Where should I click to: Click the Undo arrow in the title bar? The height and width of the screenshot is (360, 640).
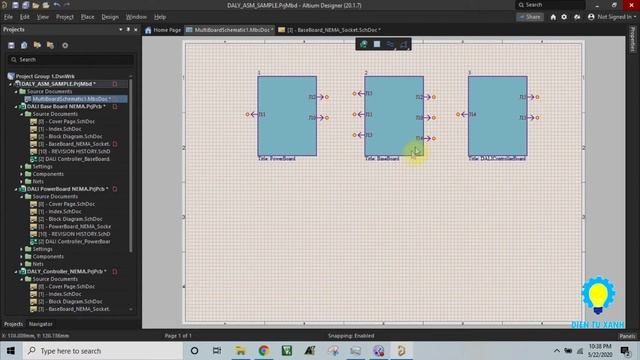click(x=57, y=5)
